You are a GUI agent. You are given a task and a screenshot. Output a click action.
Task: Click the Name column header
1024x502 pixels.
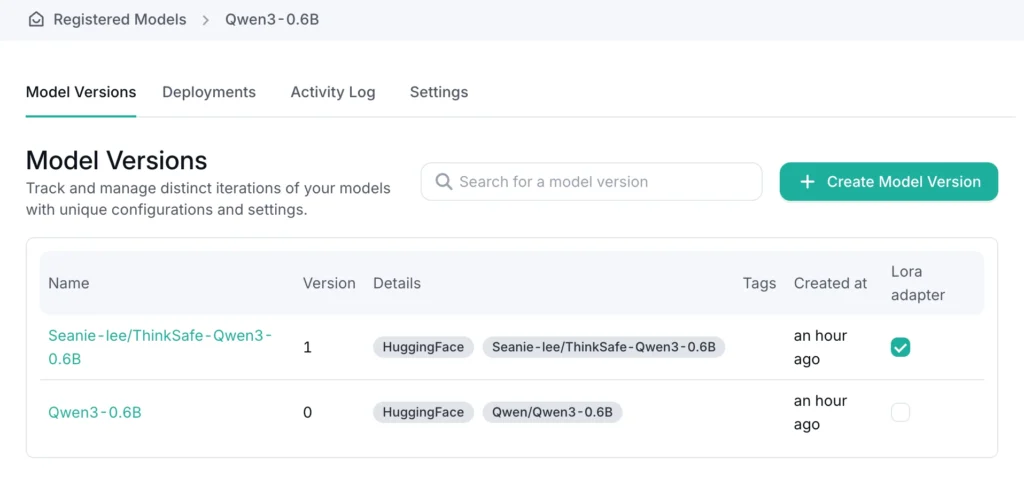(69, 283)
